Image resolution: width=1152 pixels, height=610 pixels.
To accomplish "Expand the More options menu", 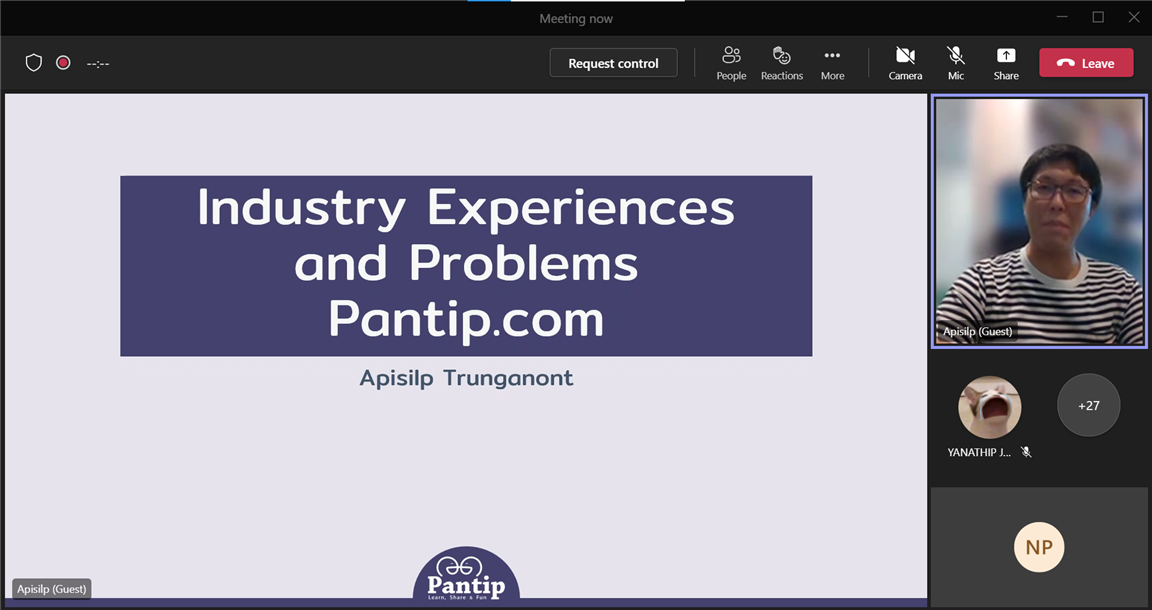I will pos(832,63).
